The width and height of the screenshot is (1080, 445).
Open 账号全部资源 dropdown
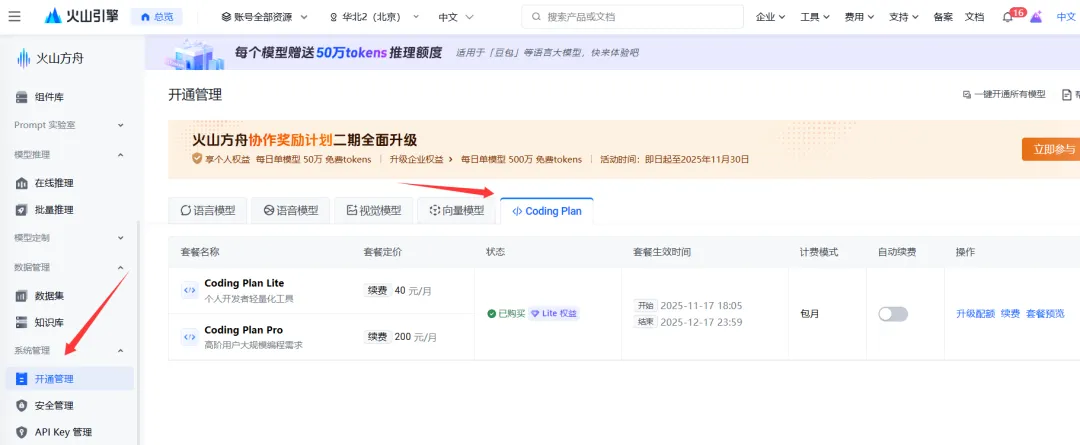click(264, 17)
